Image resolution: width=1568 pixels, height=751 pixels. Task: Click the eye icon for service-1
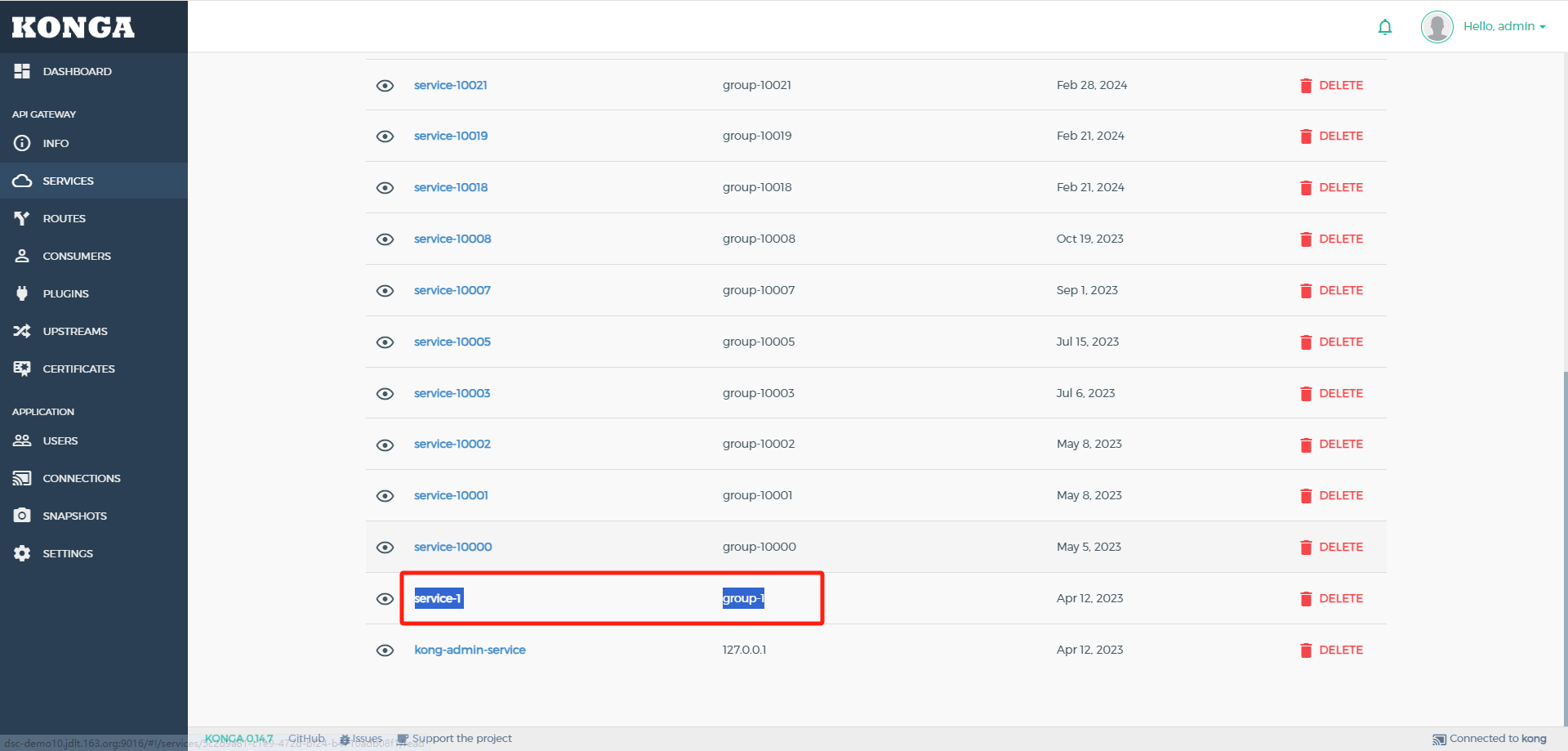click(x=385, y=599)
